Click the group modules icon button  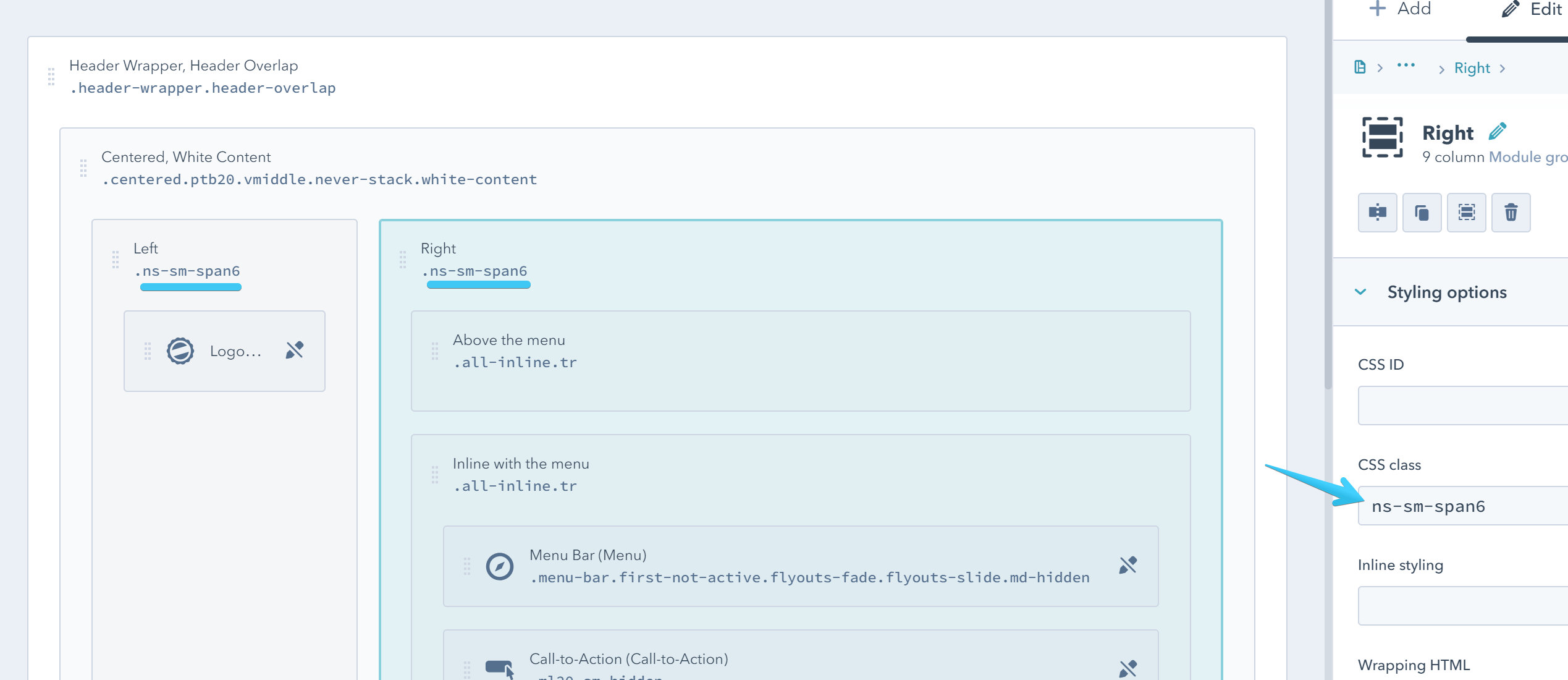(1466, 213)
